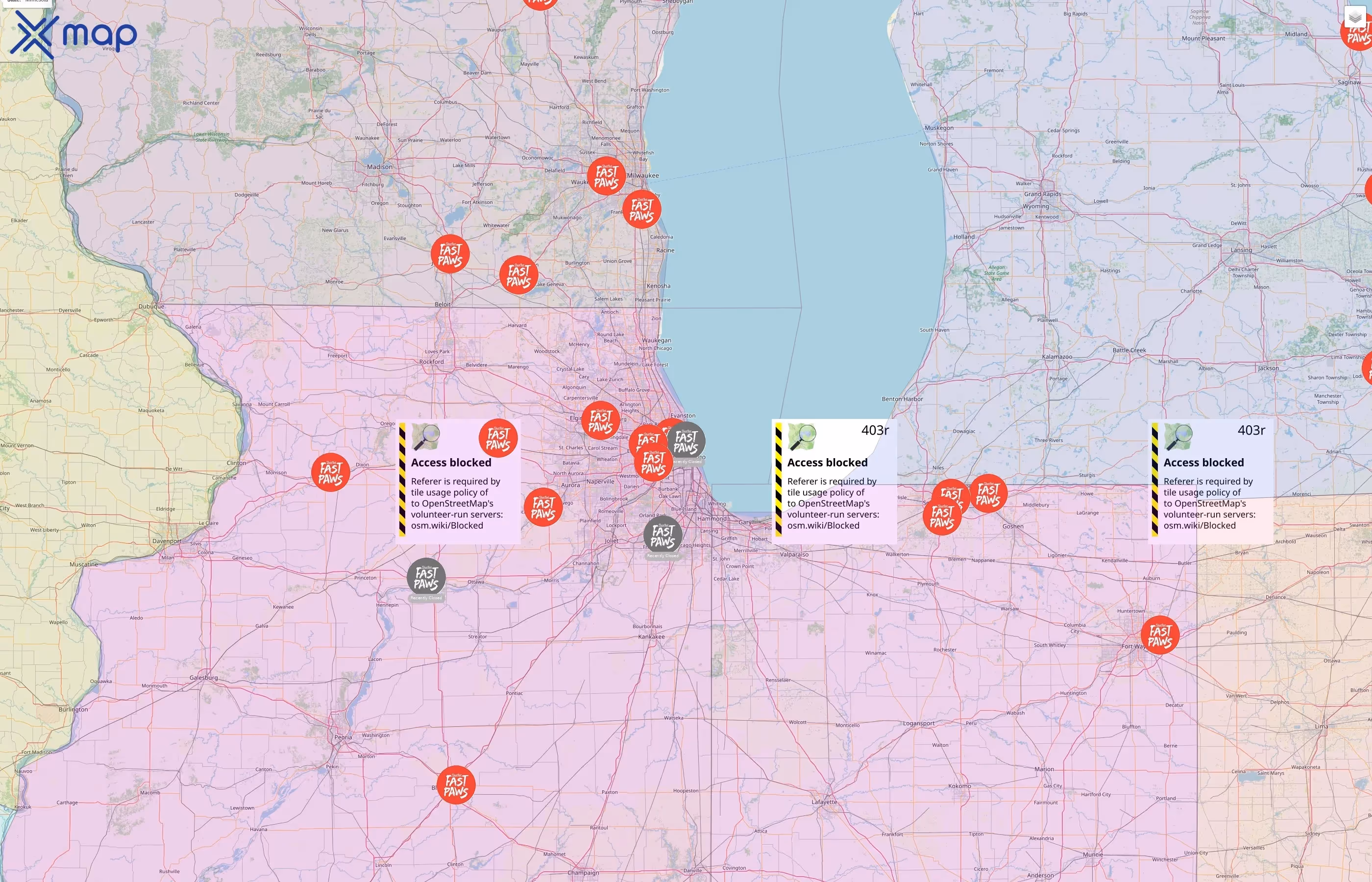This screenshot has width=1372, height=882.
Task: Open the Fast Paws marker near Westmont
Action: point(653,463)
